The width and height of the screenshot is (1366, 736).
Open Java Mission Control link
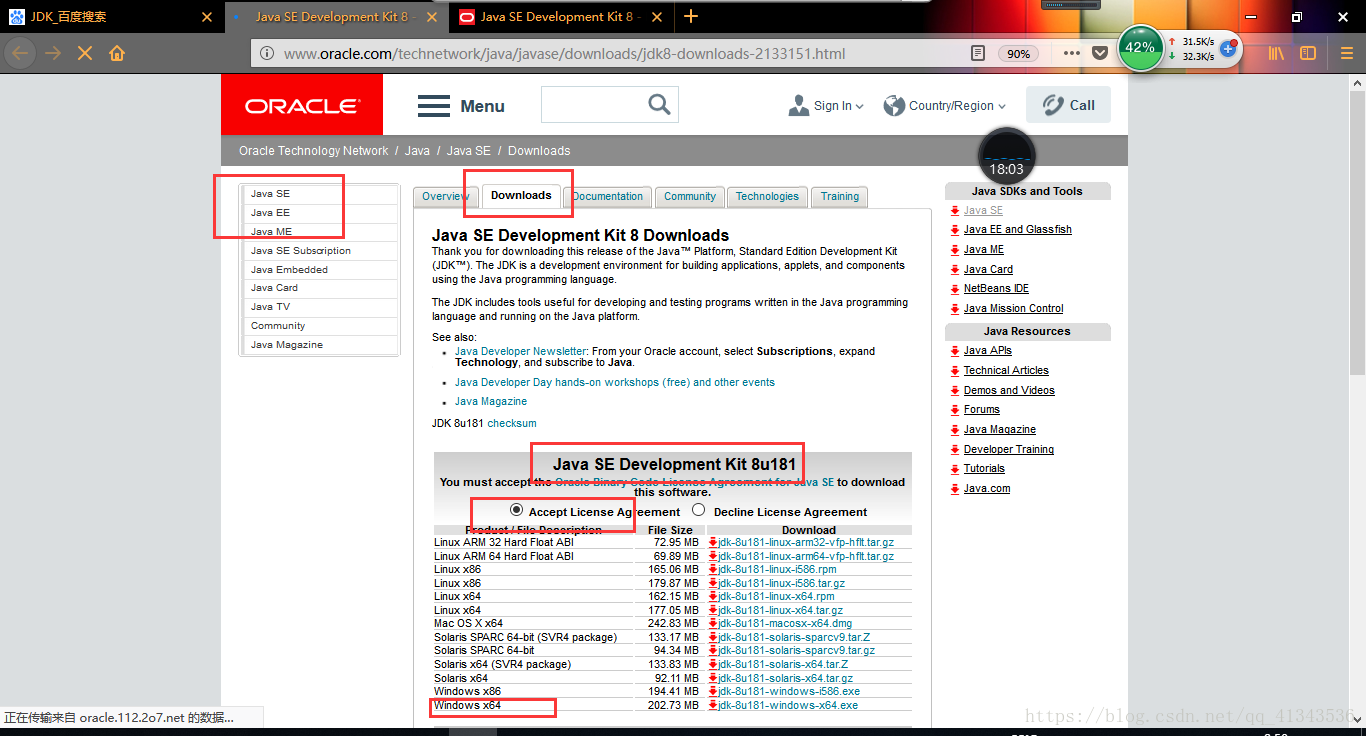click(x=1013, y=309)
